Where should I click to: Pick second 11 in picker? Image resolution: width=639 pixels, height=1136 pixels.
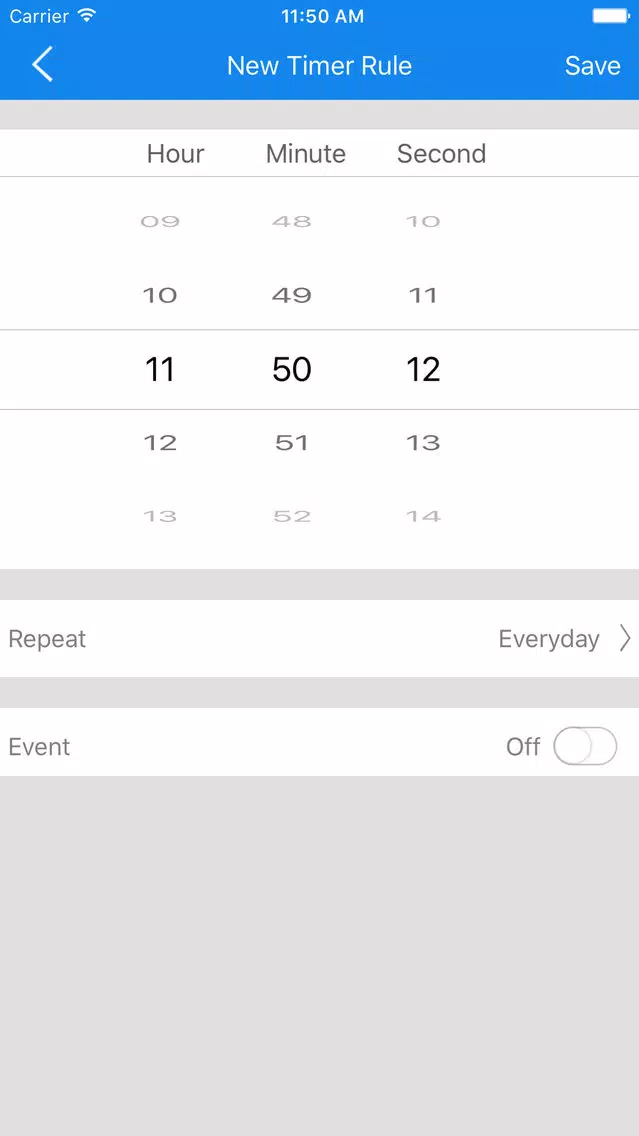(423, 295)
